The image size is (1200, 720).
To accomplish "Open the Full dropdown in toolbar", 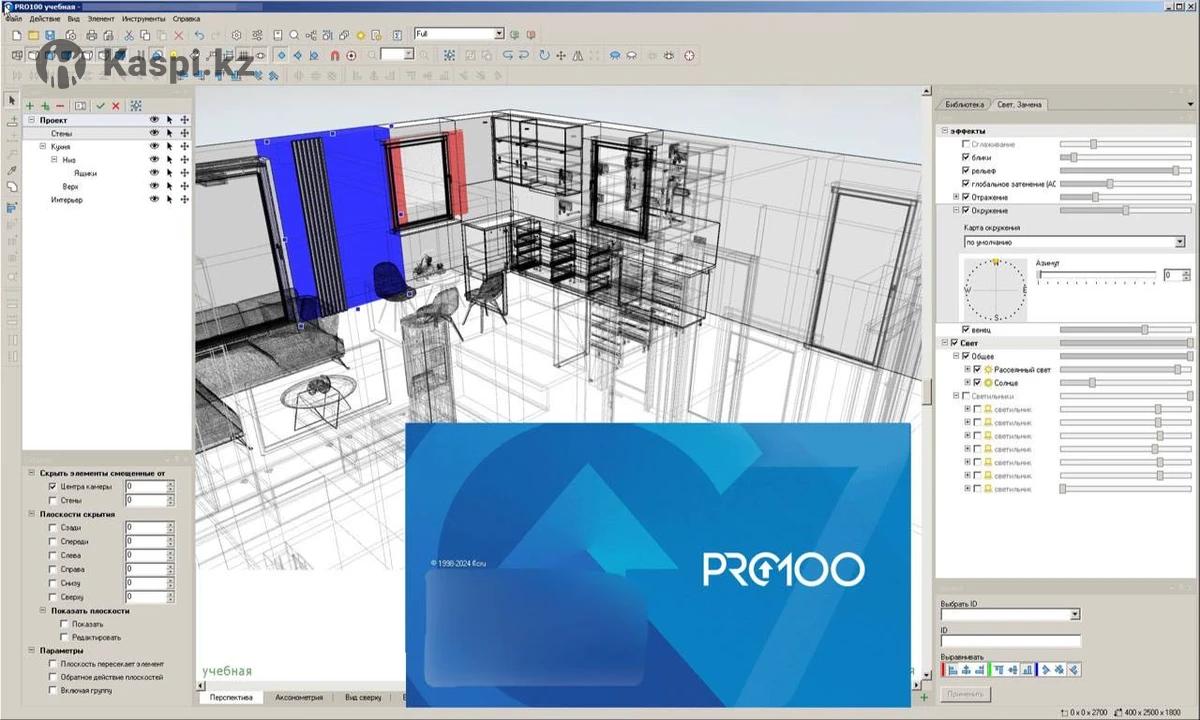I will [x=499, y=34].
